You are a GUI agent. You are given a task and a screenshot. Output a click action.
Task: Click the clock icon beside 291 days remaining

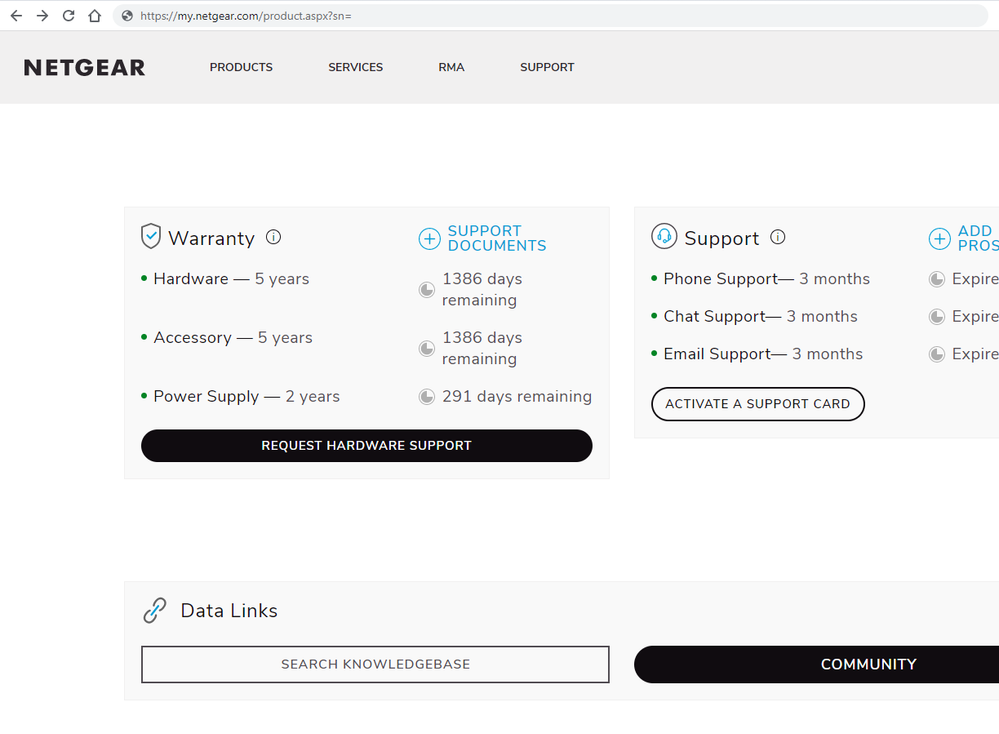(x=426, y=396)
